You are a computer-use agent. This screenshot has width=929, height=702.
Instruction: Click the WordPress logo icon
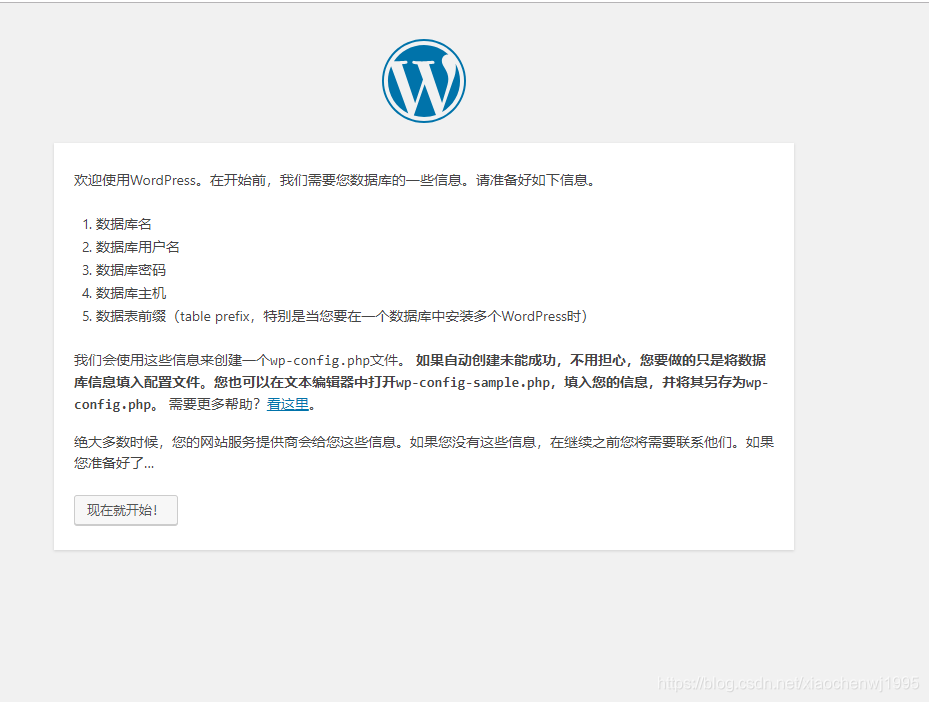[x=424, y=81]
